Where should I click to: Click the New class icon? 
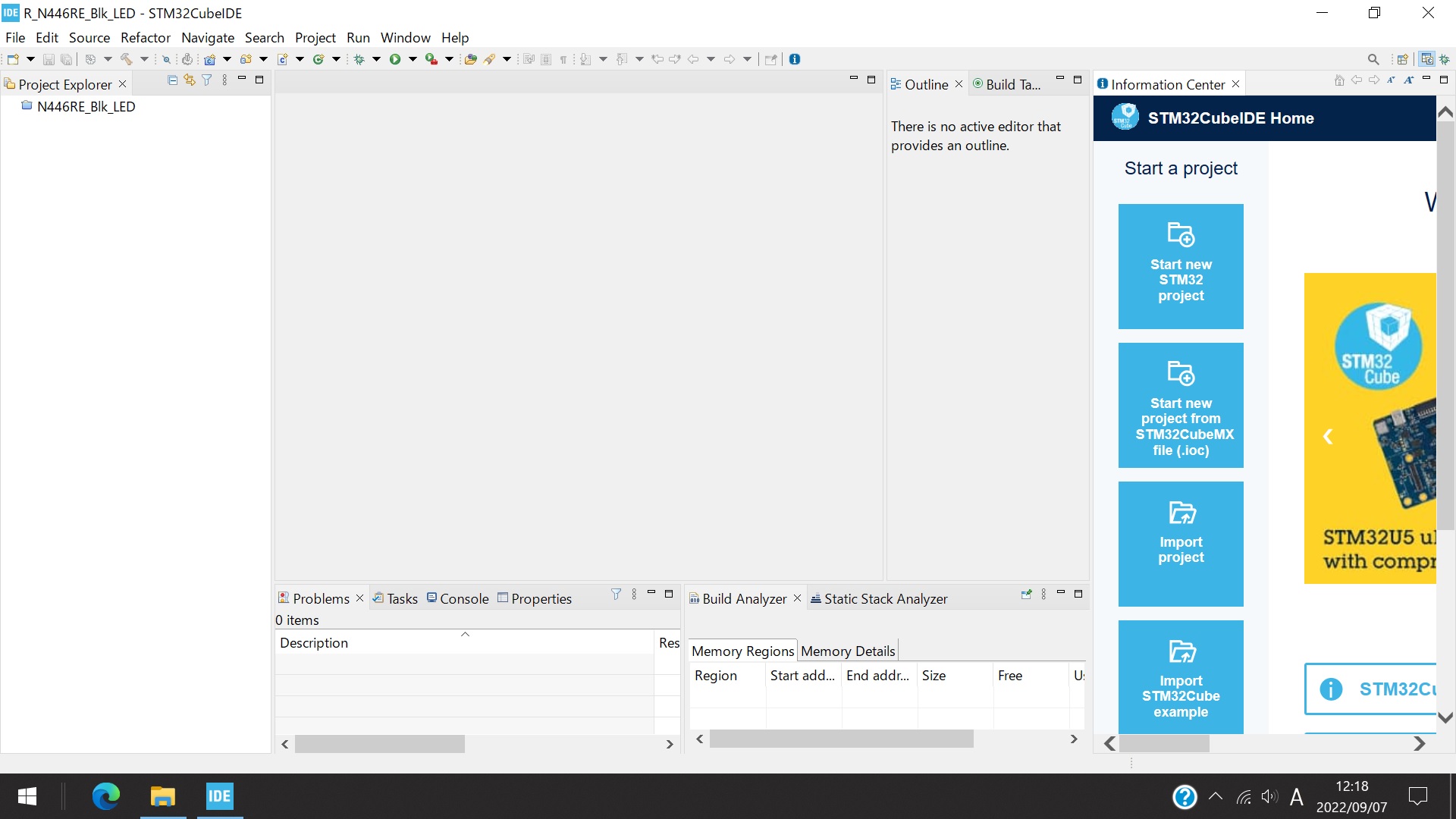(x=318, y=59)
